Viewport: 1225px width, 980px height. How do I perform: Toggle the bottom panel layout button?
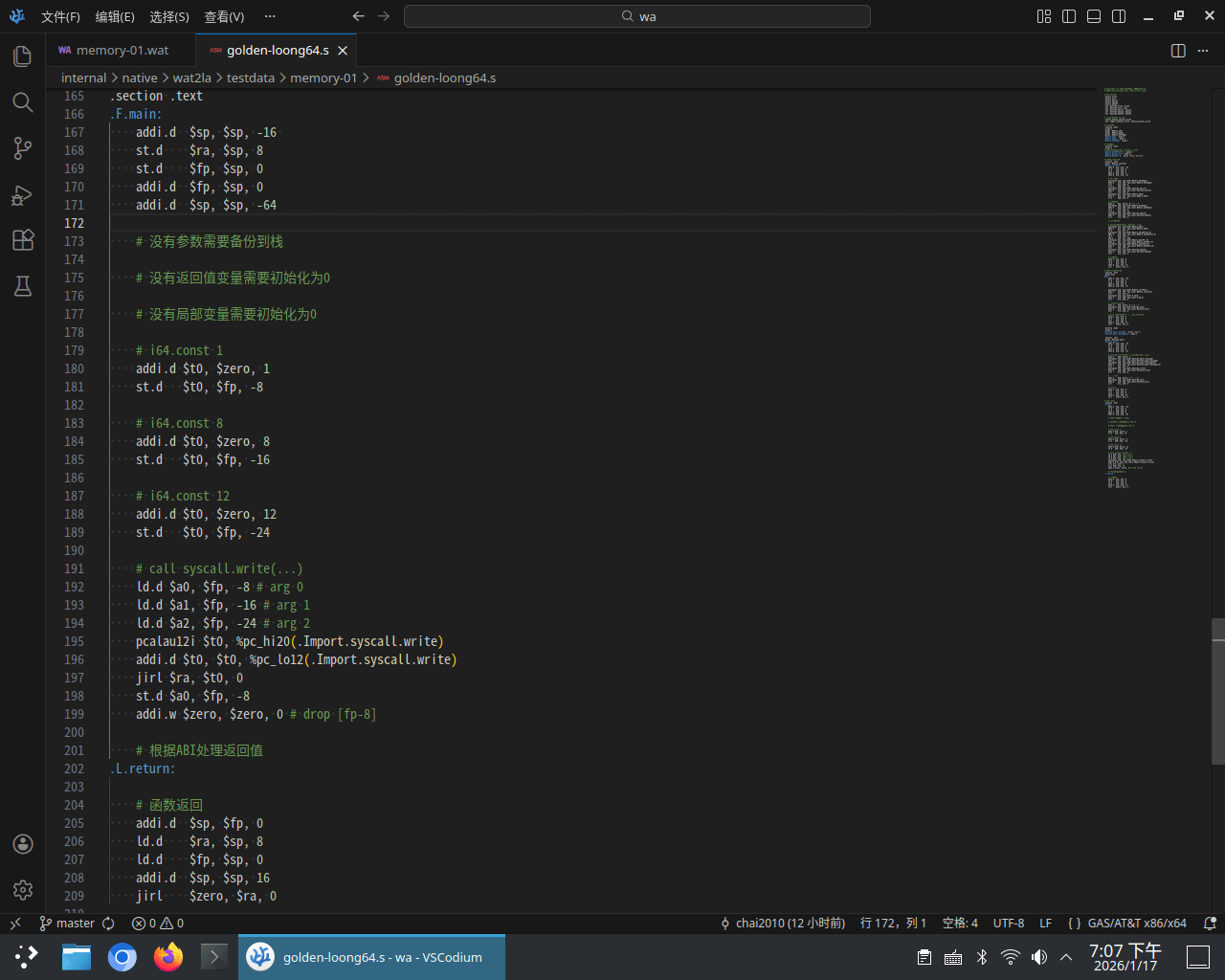pyautogui.click(x=1094, y=16)
